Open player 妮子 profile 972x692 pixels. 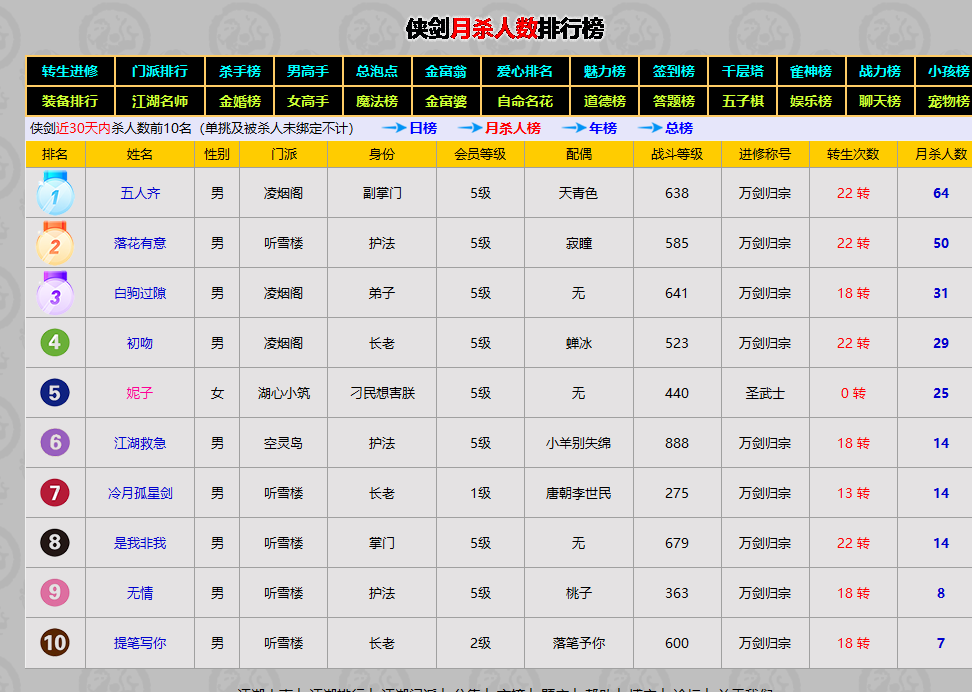coord(140,393)
